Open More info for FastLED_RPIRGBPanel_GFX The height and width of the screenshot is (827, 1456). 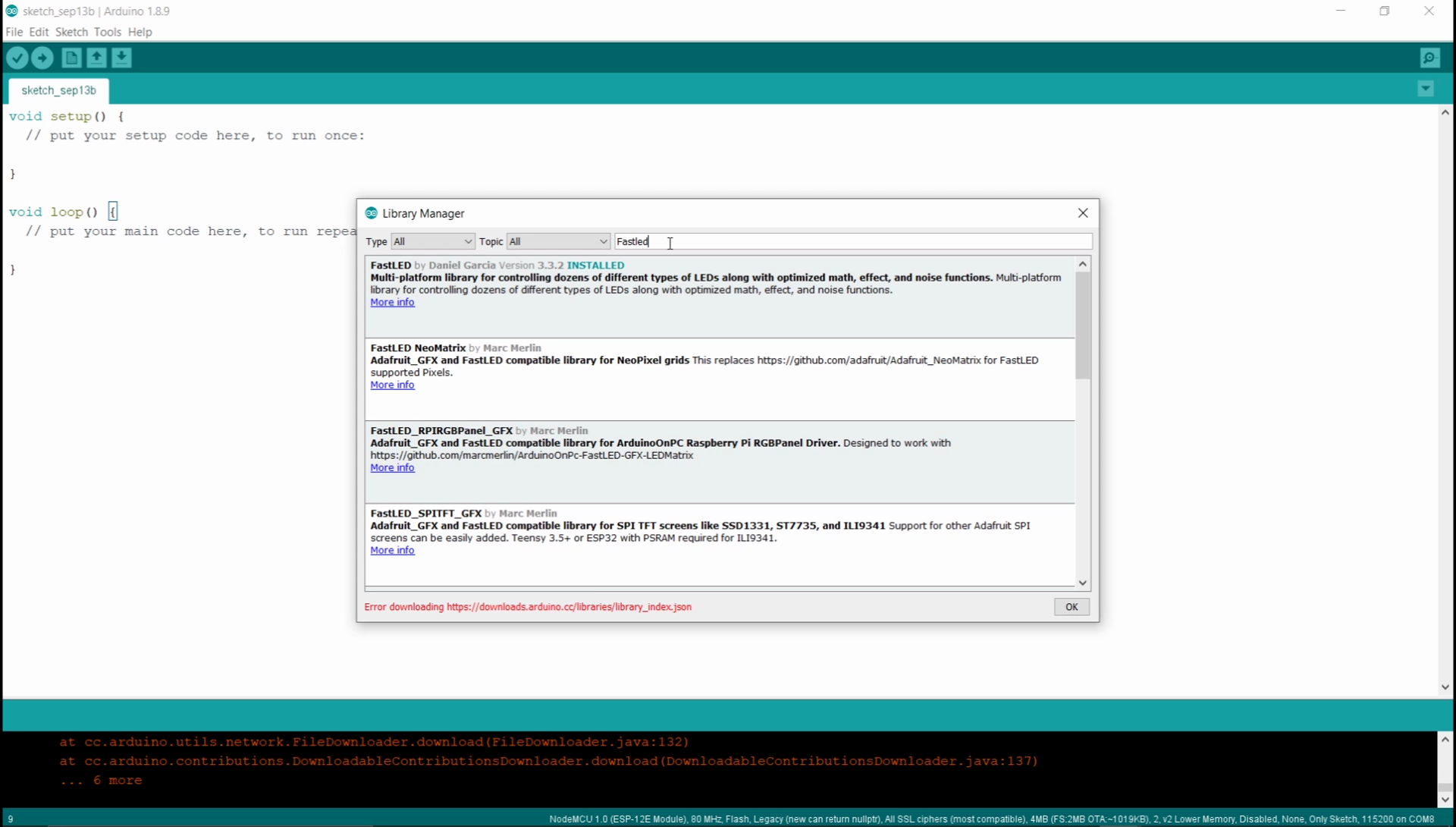392,467
